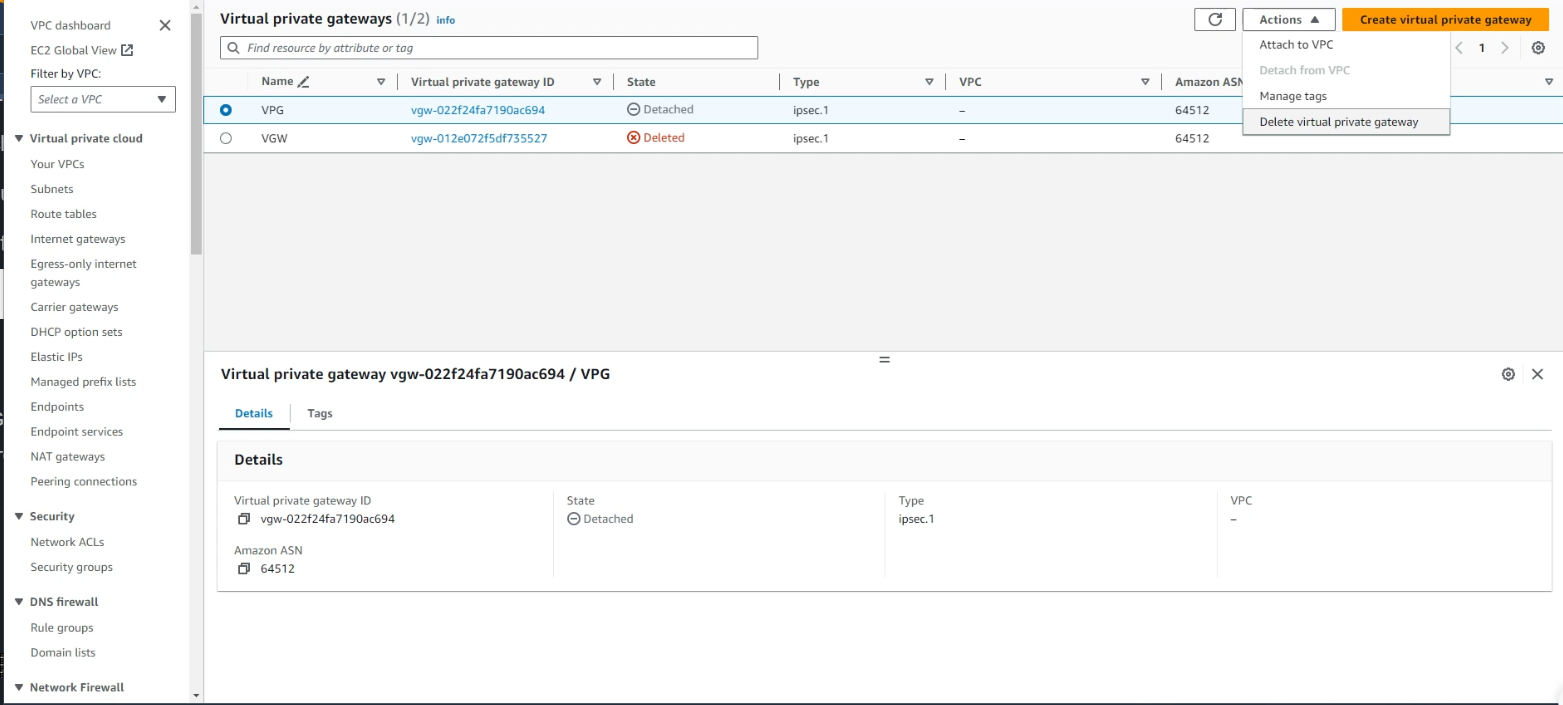Close the gateway details panel
Screen dimensions: 1563x705
pyautogui.click(x=1538, y=374)
